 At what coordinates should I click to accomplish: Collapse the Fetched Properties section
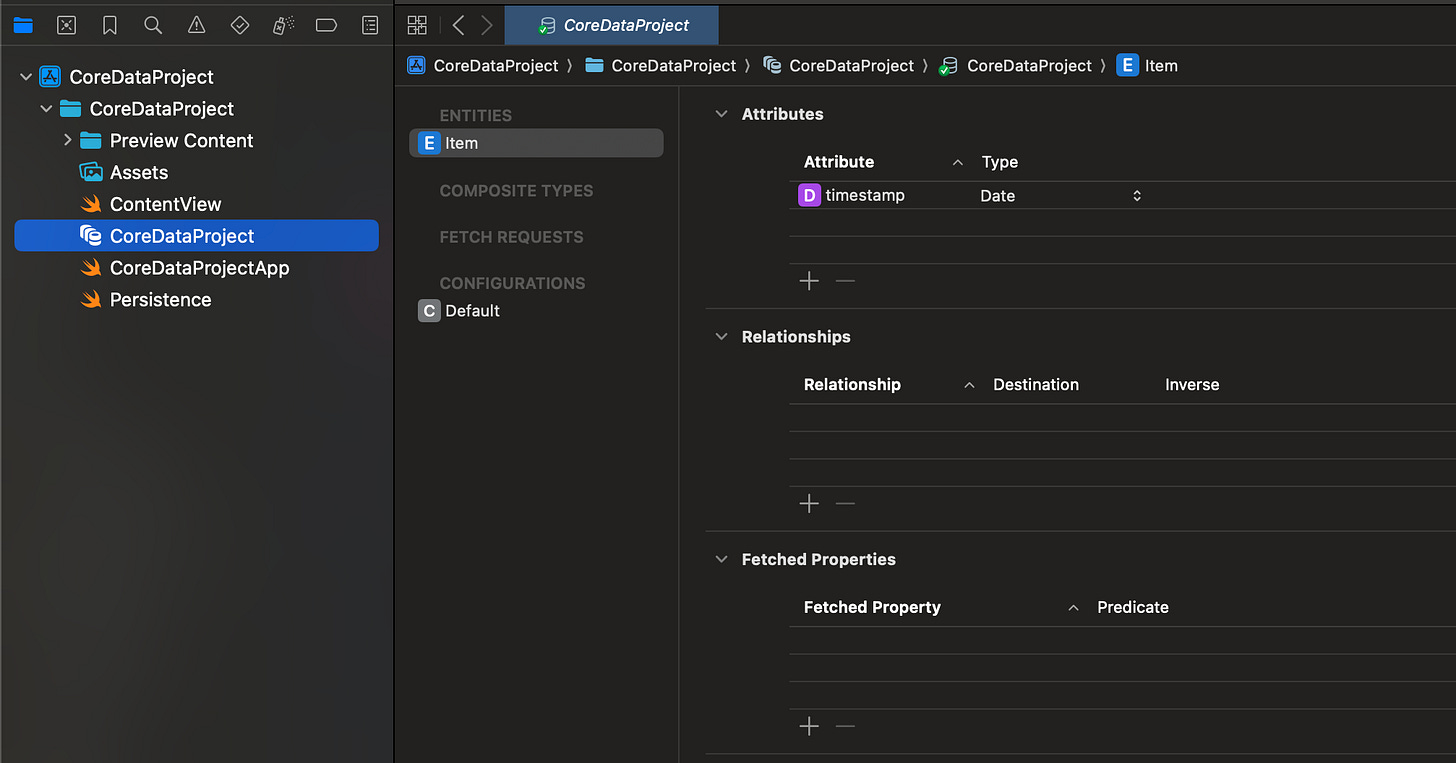point(721,560)
